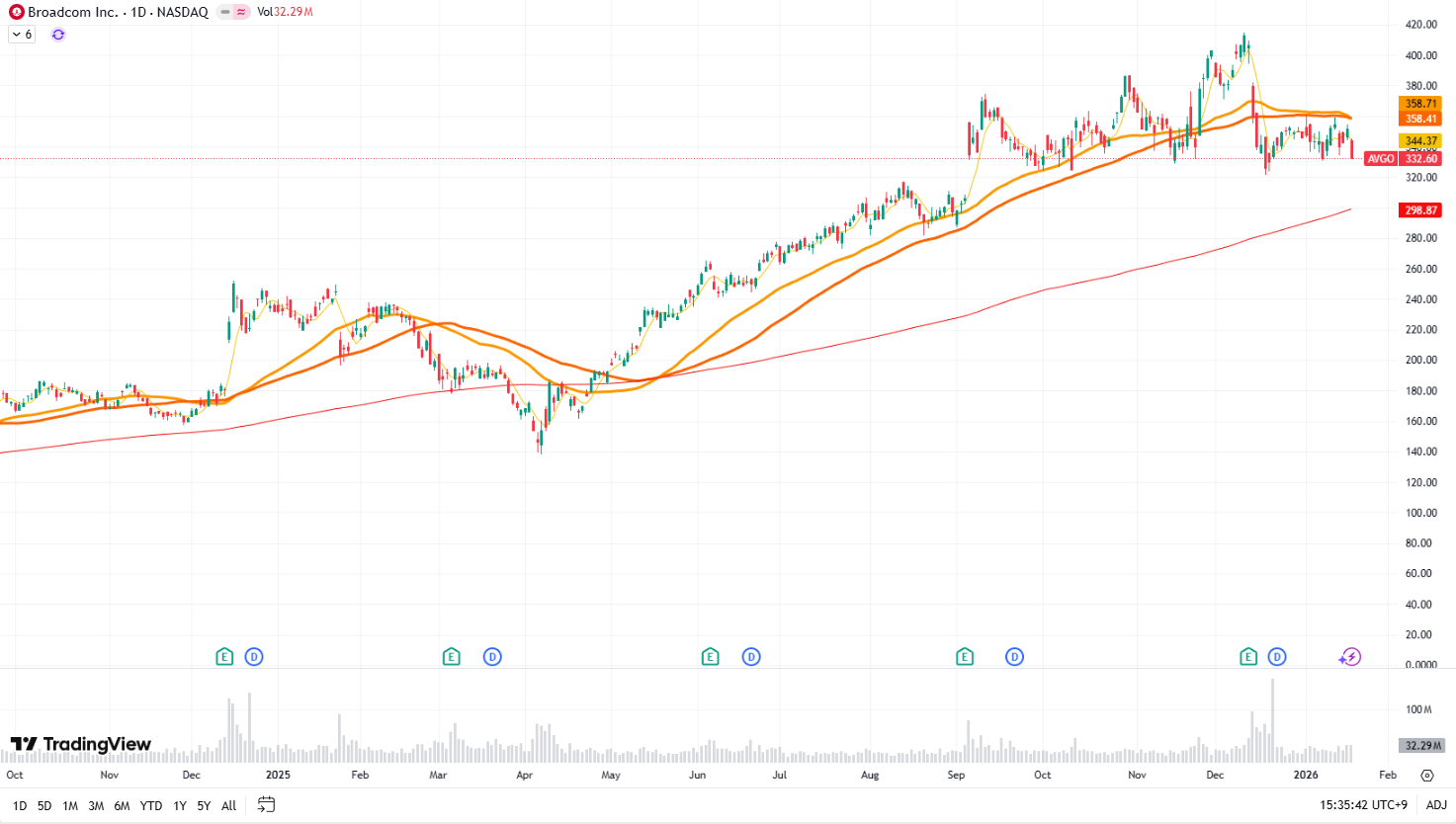Screen dimensions: 1456x824
Task: Click the 32.29M volume axis label
Action: coord(1423,746)
